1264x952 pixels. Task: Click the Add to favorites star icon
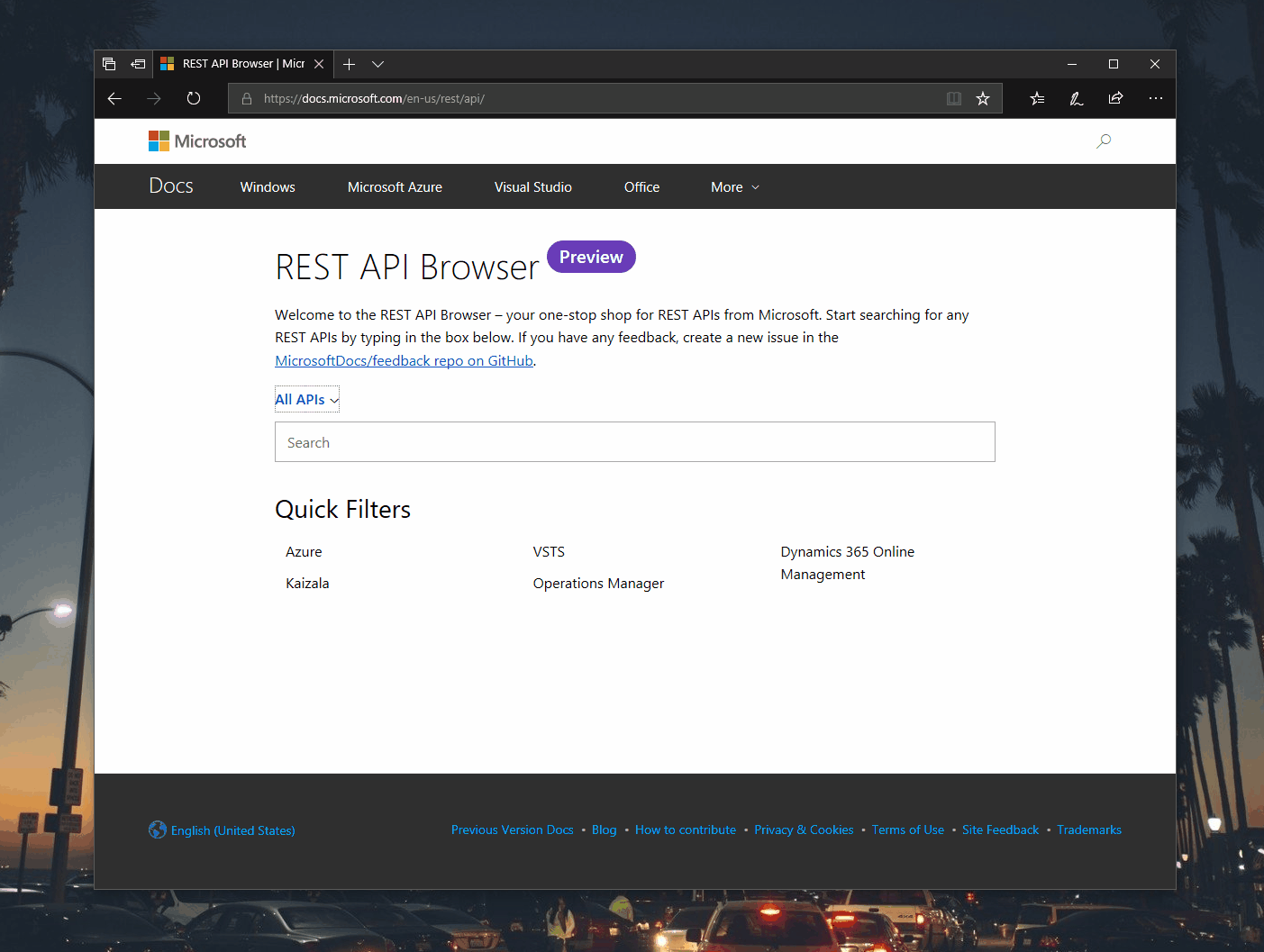click(x=983, y=98)
